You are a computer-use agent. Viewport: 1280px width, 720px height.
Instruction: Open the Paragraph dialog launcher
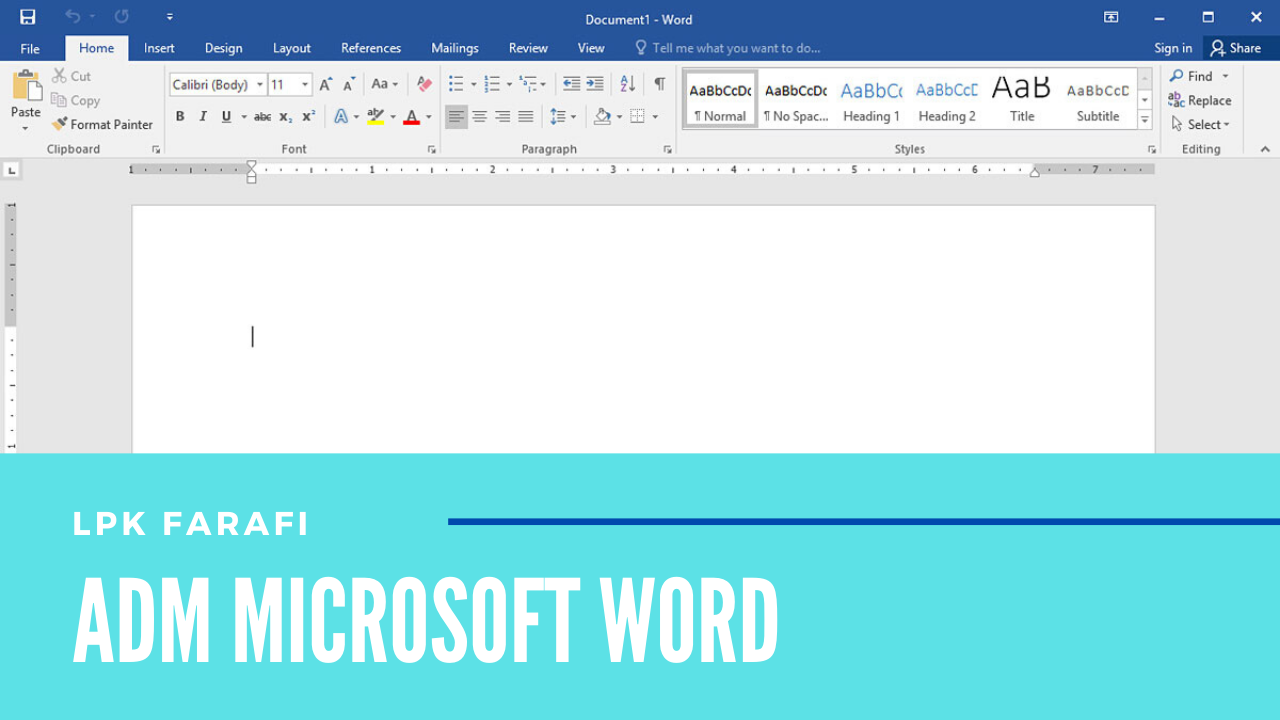(x=667, y=149)
